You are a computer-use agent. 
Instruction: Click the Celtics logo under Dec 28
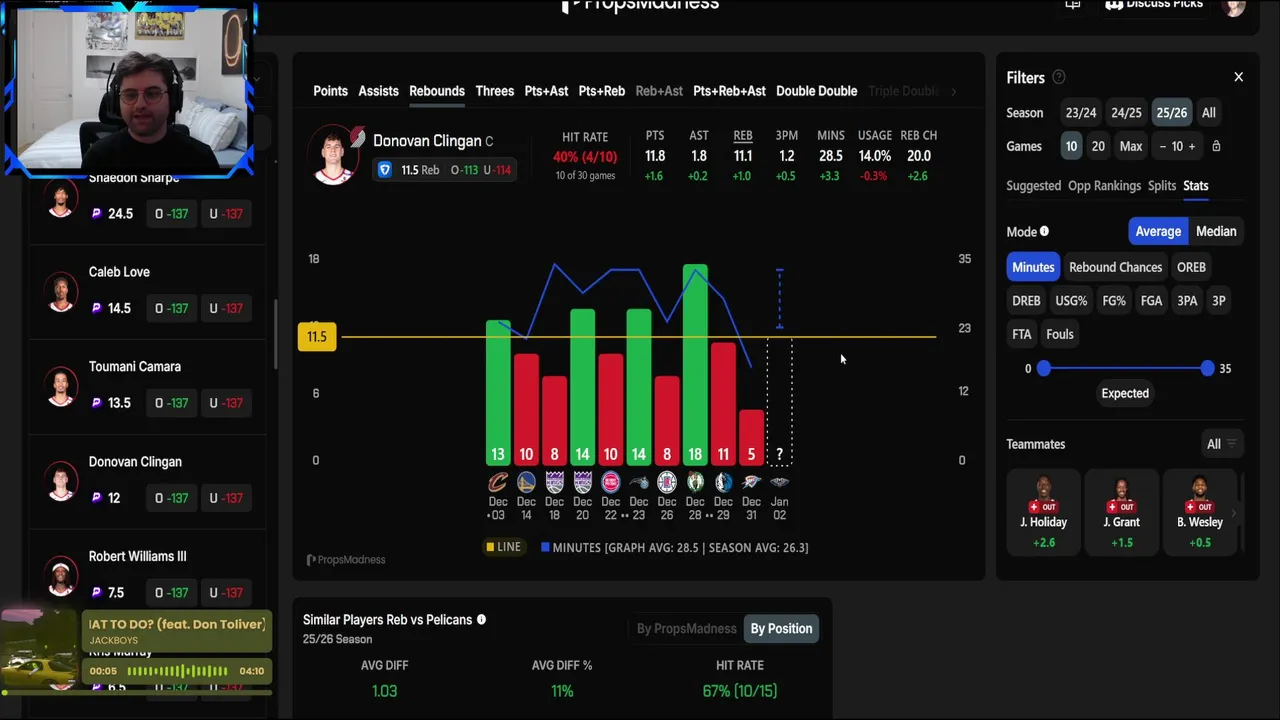click(x=695, y=483)
